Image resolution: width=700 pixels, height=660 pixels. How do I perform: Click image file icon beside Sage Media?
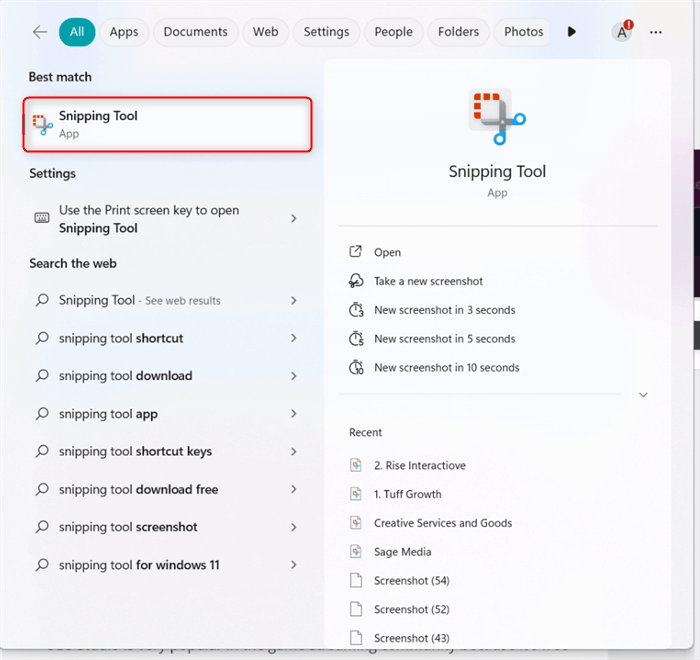pos(356,551)
